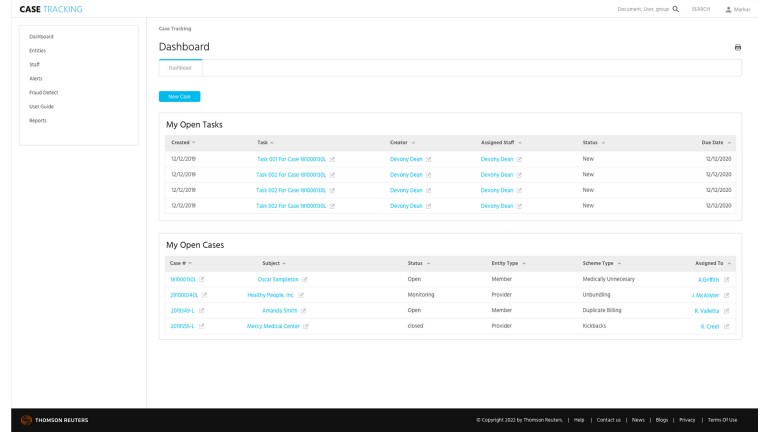Click external link icon beside Healthy People, Inc.
Image resolution: width=768 pixels, height=432 pixels.
click(x=301, y=295)
